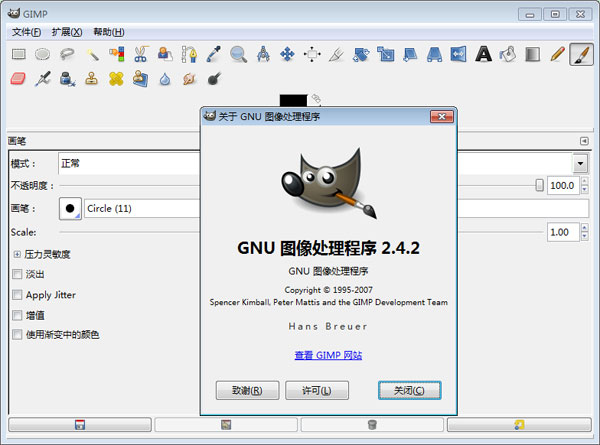Enable 使用渐变中的颜色 checkbox
The image size is (600, 445).
click(x=17, y=334)
